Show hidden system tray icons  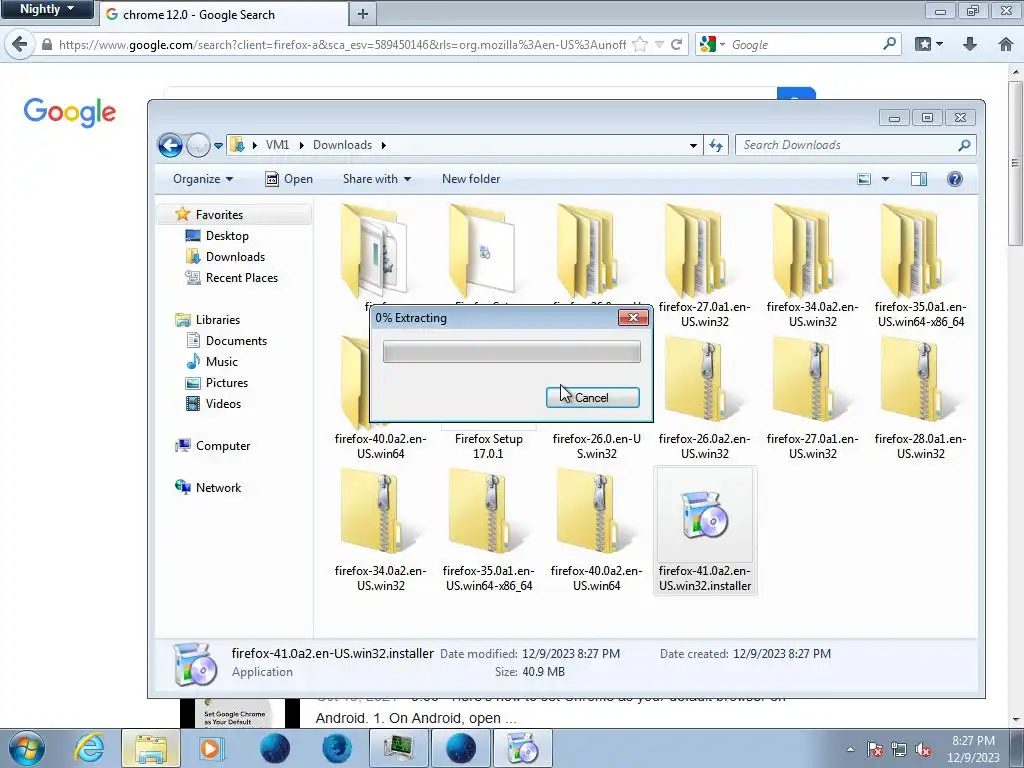pyautogui.click(x=850, y=750)
